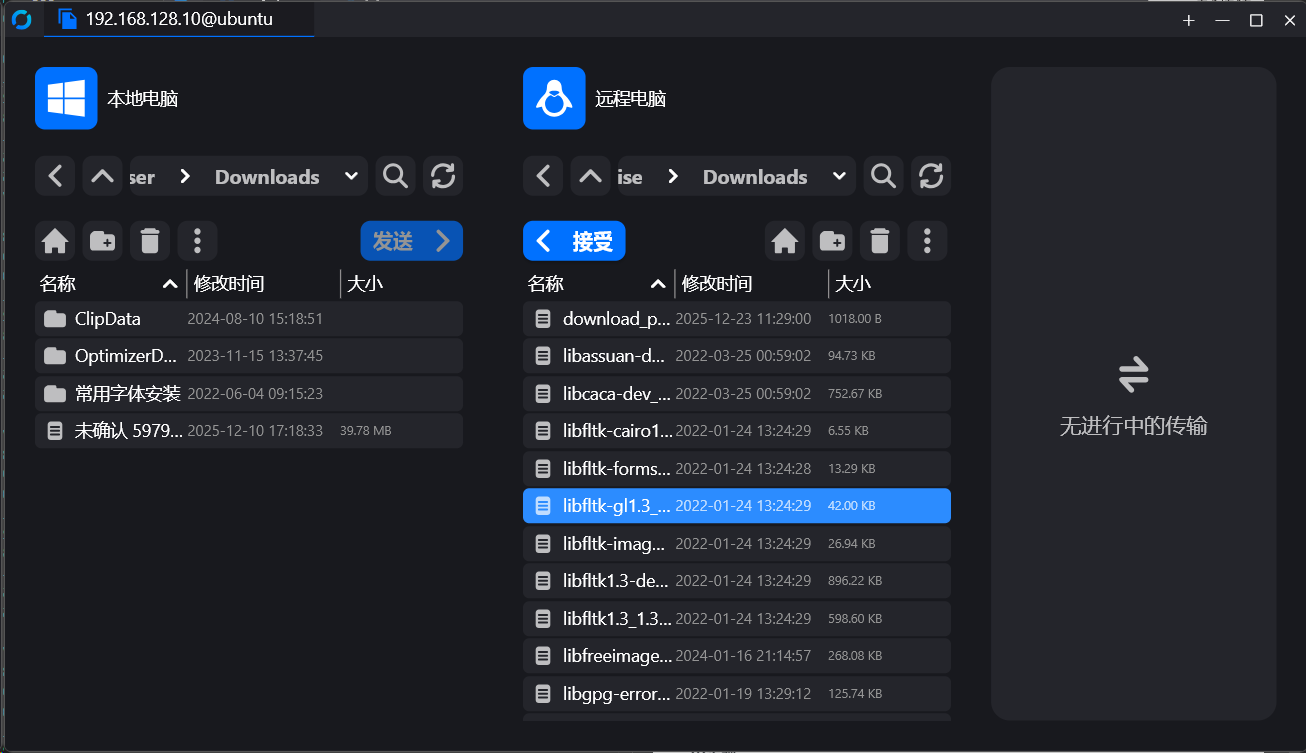Viewport: 1306px width, 753px height.
Task: Click the 接受 receive button
Action: click(x=574, y=241)
